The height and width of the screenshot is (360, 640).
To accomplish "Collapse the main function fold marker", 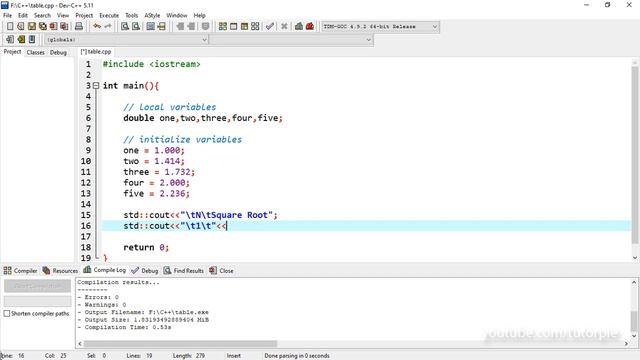I will (x=96, y=86).
